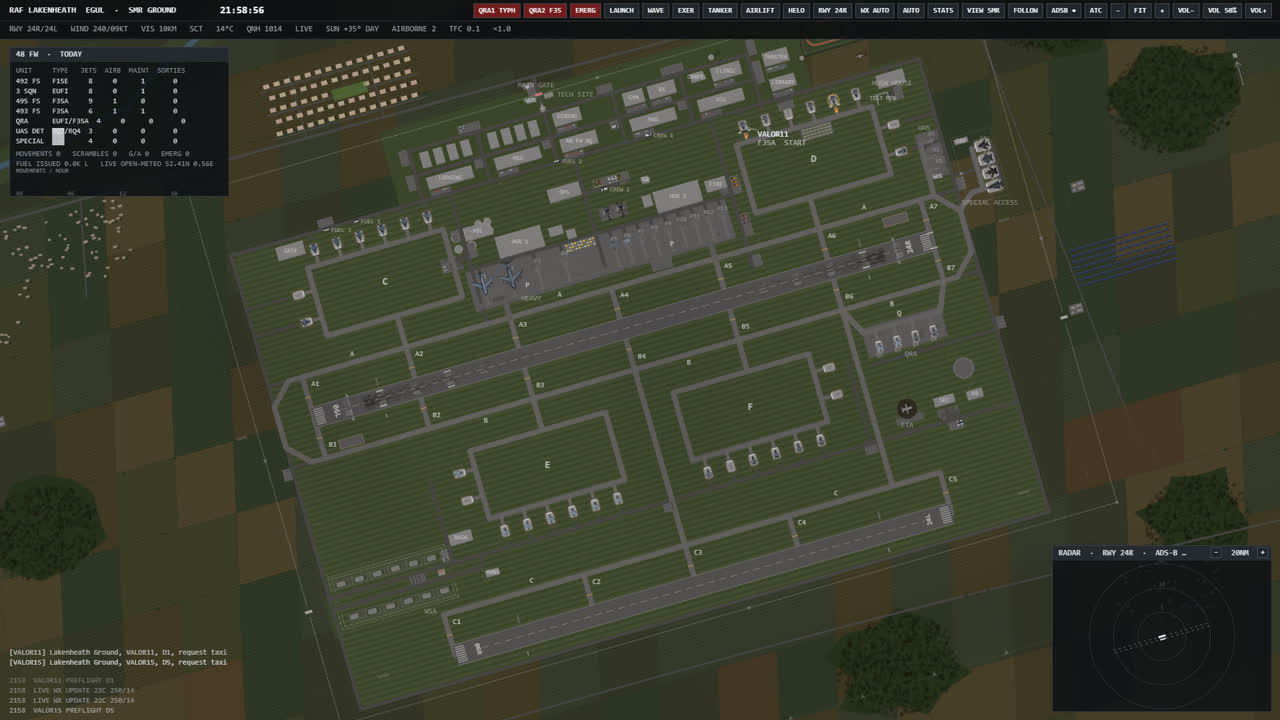This screenshot has width=1280, height=720.
Task: Show the STATS panel
Action: pyautogui.click(x=942, y=10)
